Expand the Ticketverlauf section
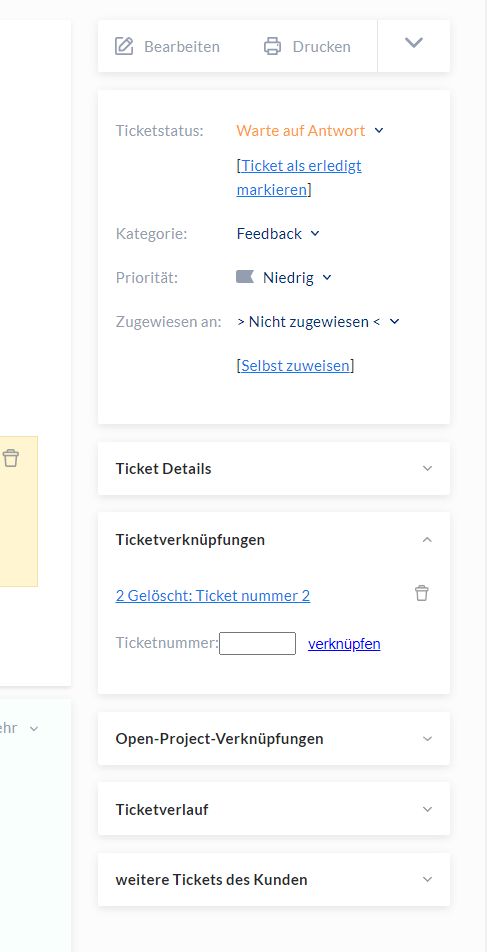The height and width of the screenshot is (952, 487). tap(274, 809)
